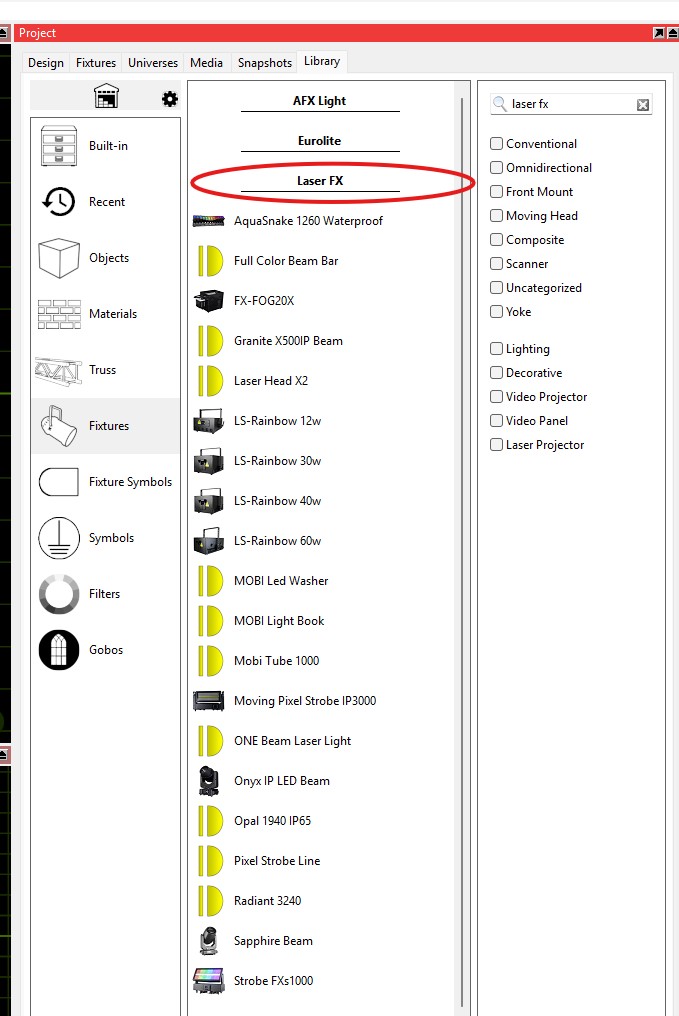679x1016 pixels.
Task: Enable the Decorative type checkbox
Action: click(496, 373)
